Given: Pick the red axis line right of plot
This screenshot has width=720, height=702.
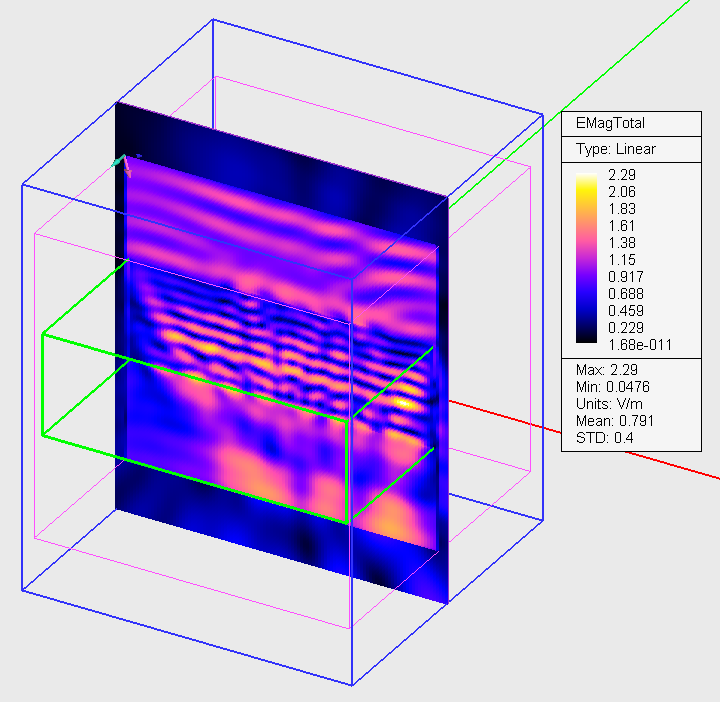Looking at the screenshot, I should tap(505, 417).
